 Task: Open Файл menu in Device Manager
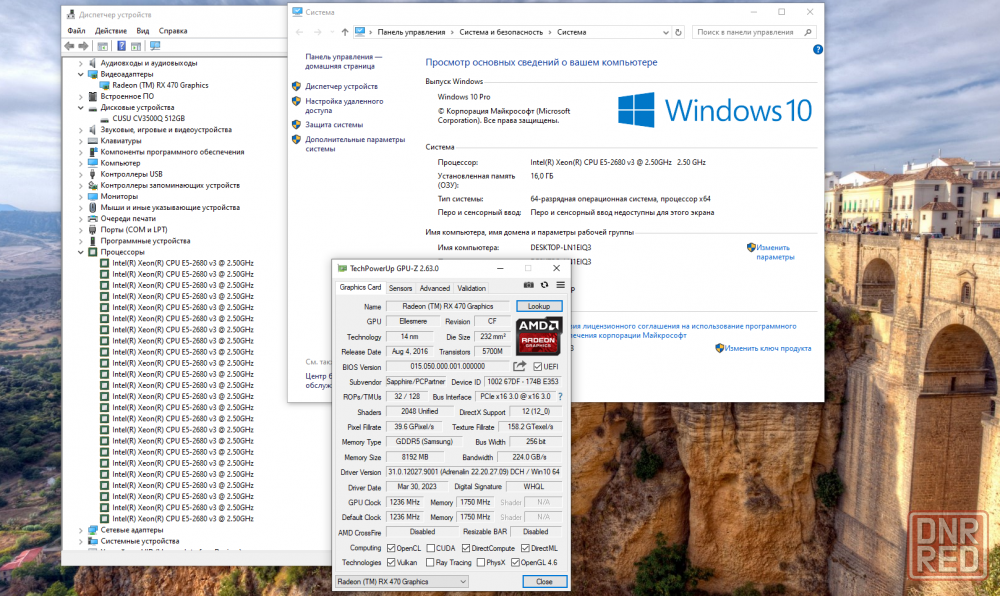[x=76, y=31]
